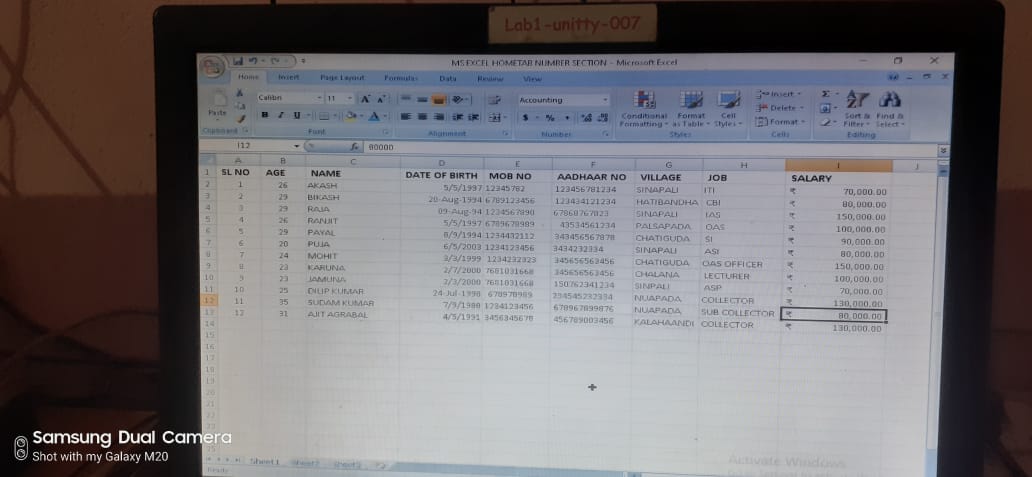Click the Delete cells button
This screenshot has height=477, width=1032.
pos(781,108)
